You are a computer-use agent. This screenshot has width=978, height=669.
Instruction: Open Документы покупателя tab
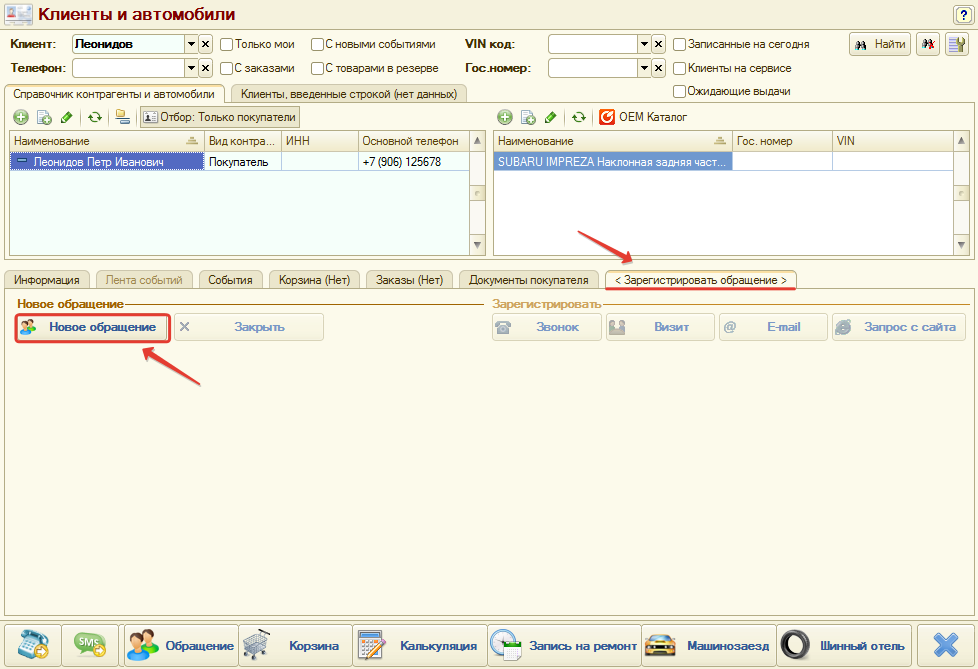528,280
